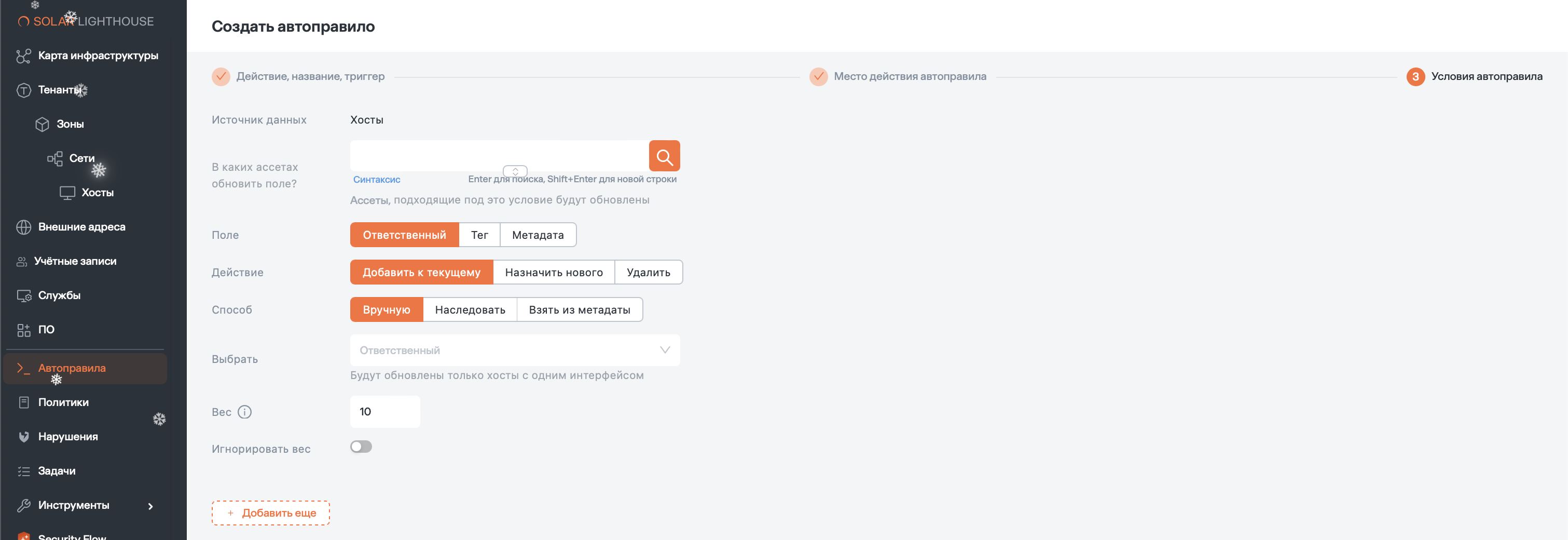
Task: Select Вручную method
Action: pyautogui.click(x=386, y=310)
